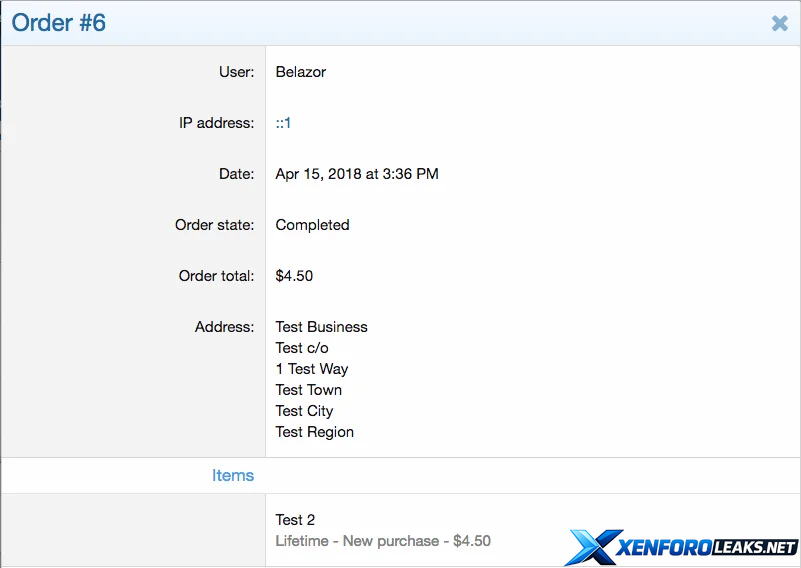Click the Order state field label
Image resolution: width=801 pixels, height=568 pixels.
[x=215, y=225]
